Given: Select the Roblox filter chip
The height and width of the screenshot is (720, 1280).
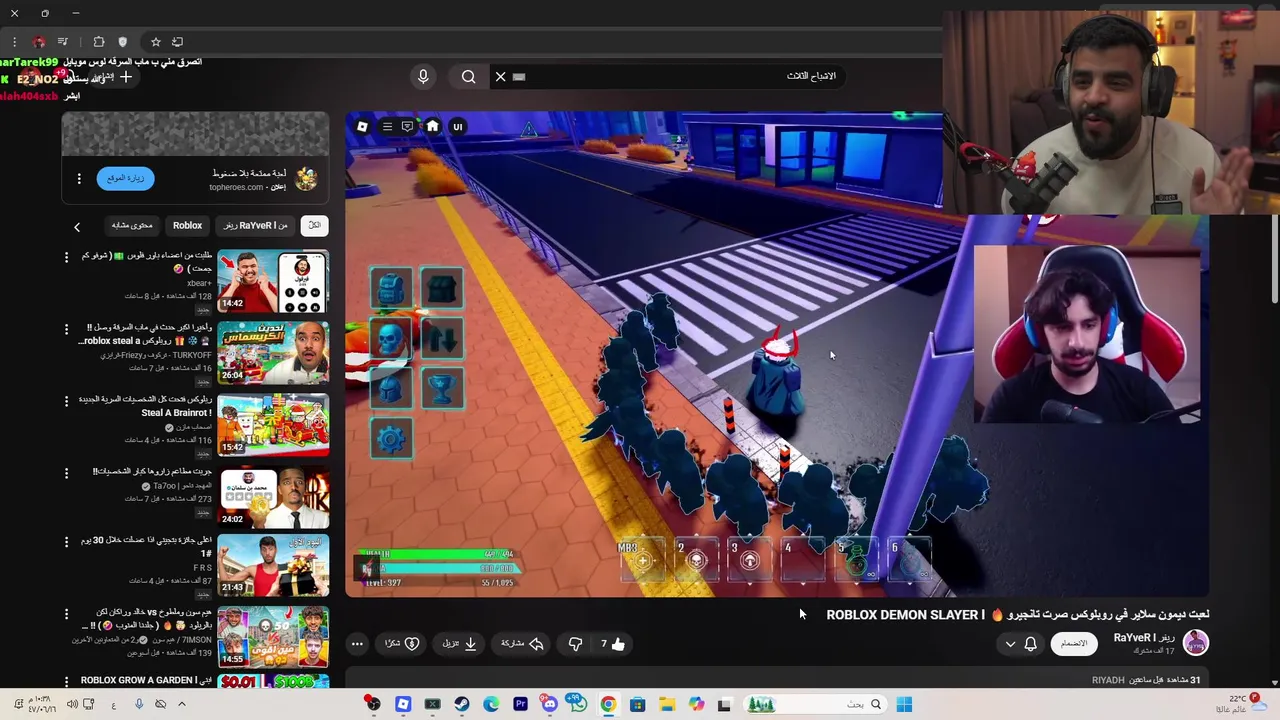Looking at the screenshot, I should coord(187,226).
